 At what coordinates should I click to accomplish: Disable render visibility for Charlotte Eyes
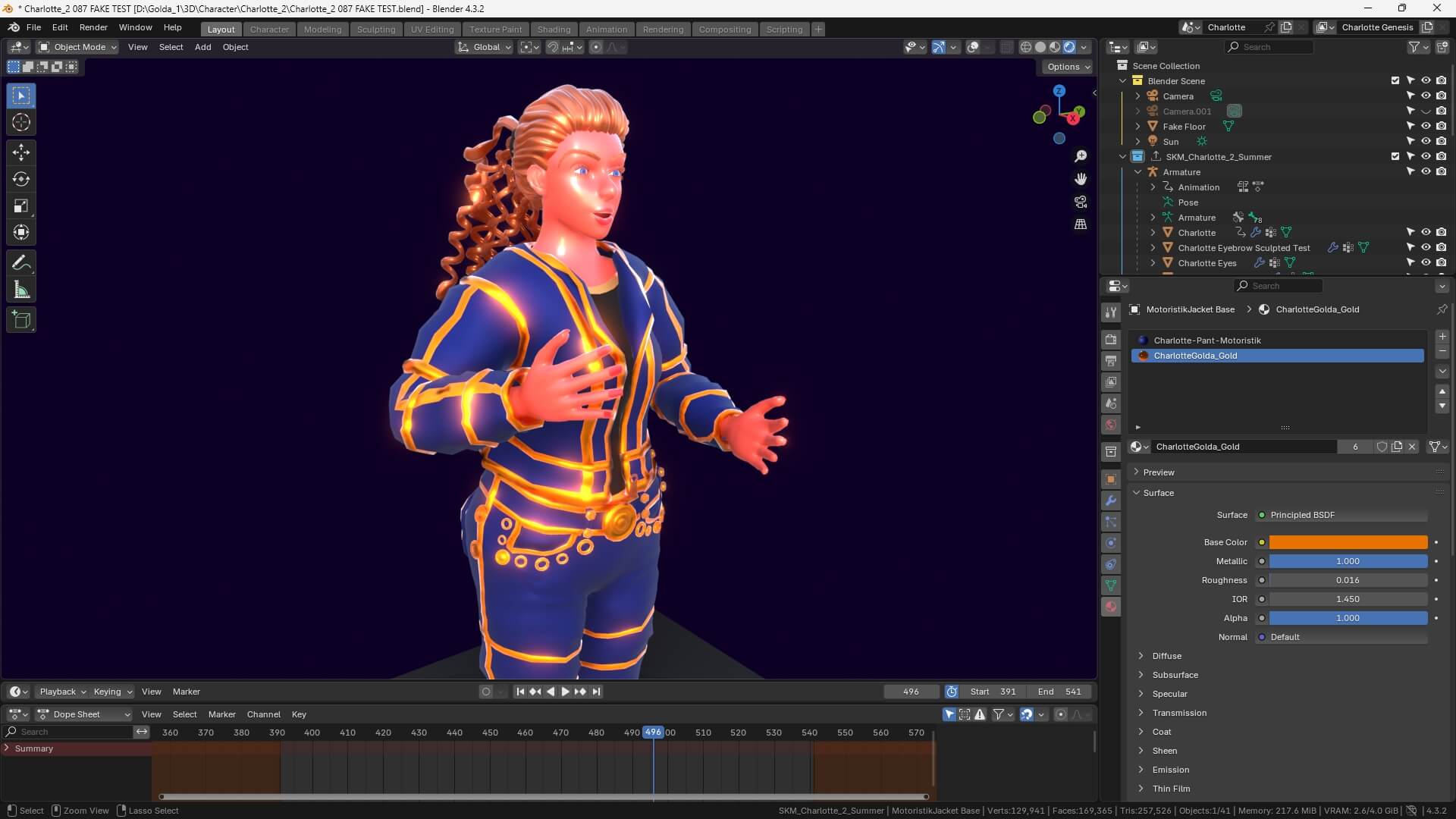[x=1442, y=262]
